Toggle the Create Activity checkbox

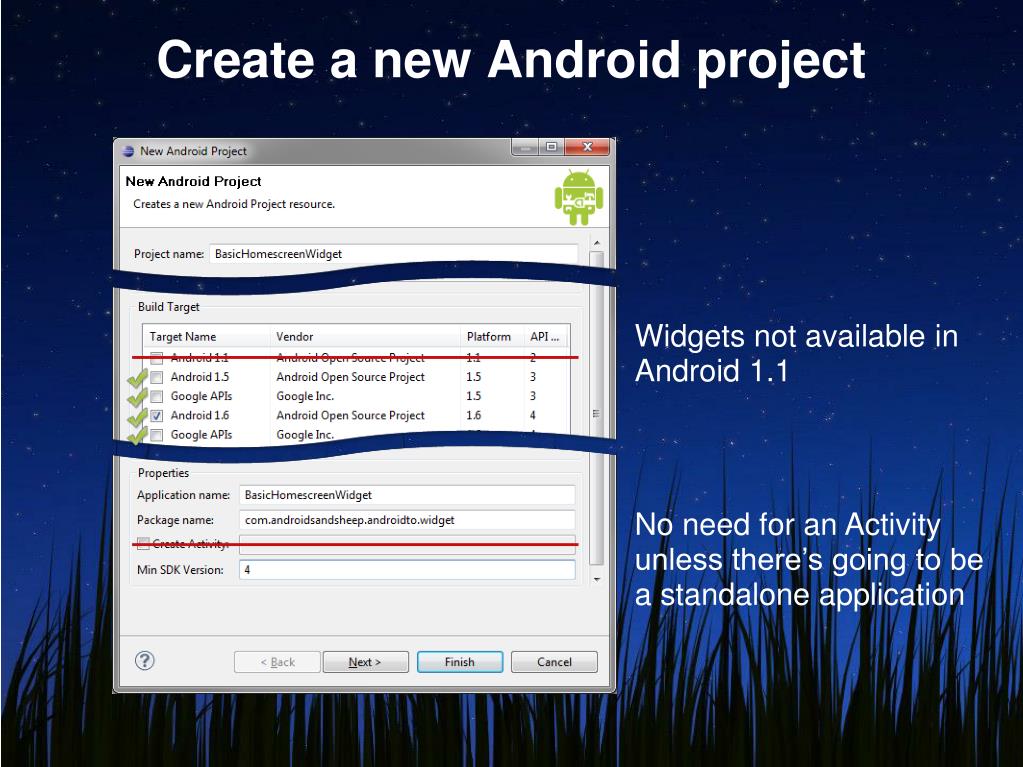point(144,544)
